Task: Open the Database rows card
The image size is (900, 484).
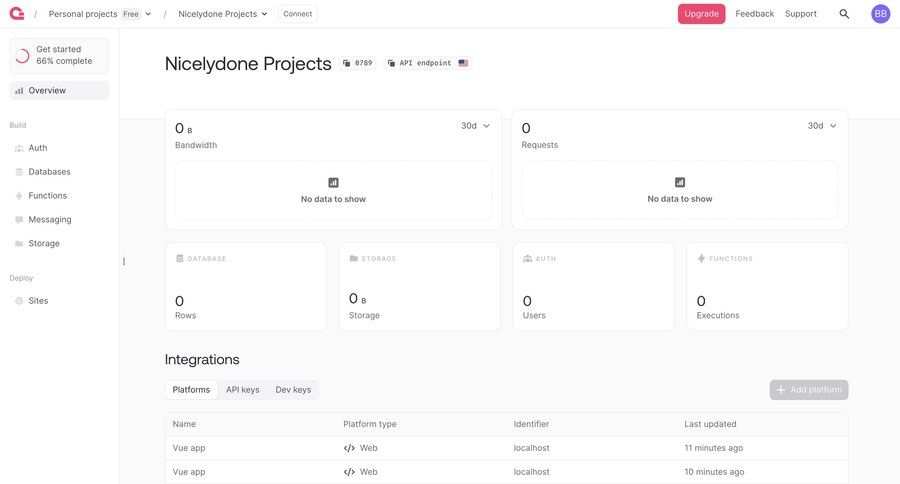Action: click(246, 286)
